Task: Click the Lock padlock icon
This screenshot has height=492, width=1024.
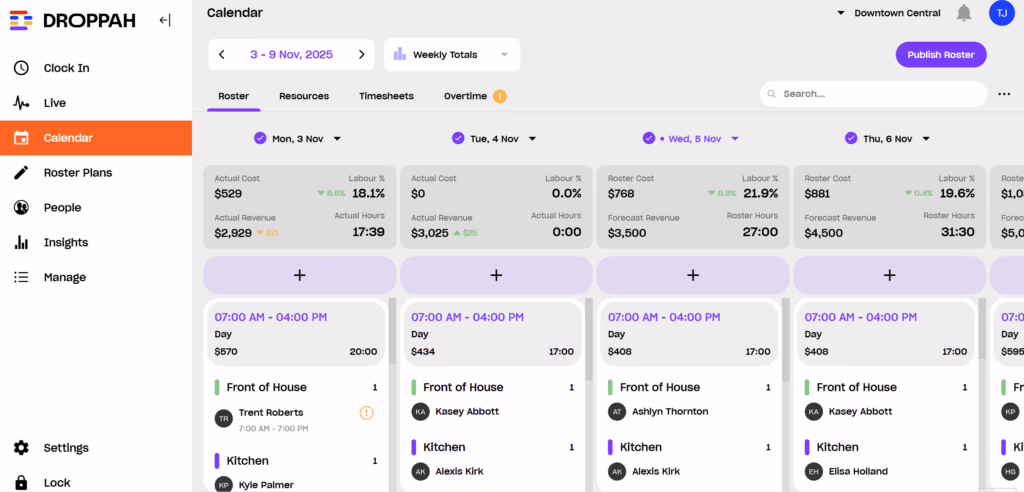Action: 21,482
